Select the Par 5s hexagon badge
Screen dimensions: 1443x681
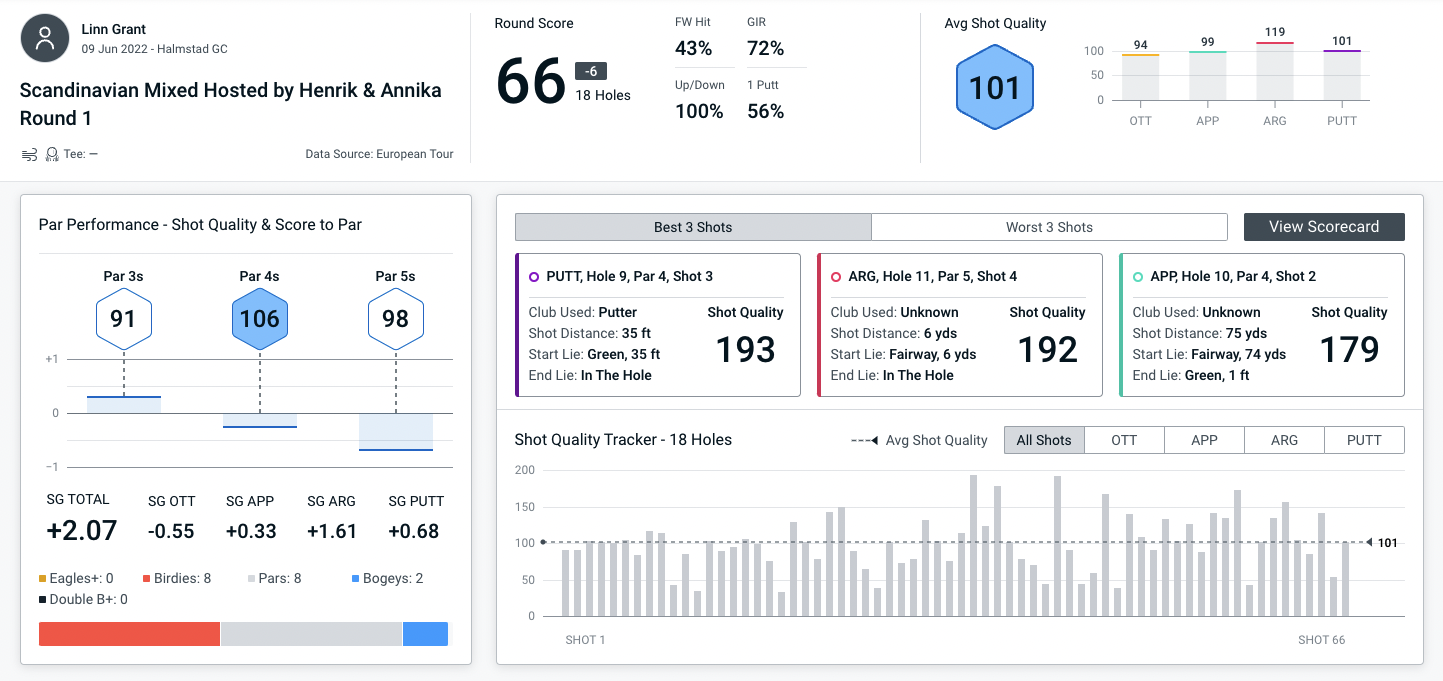[x=396, y=320]
